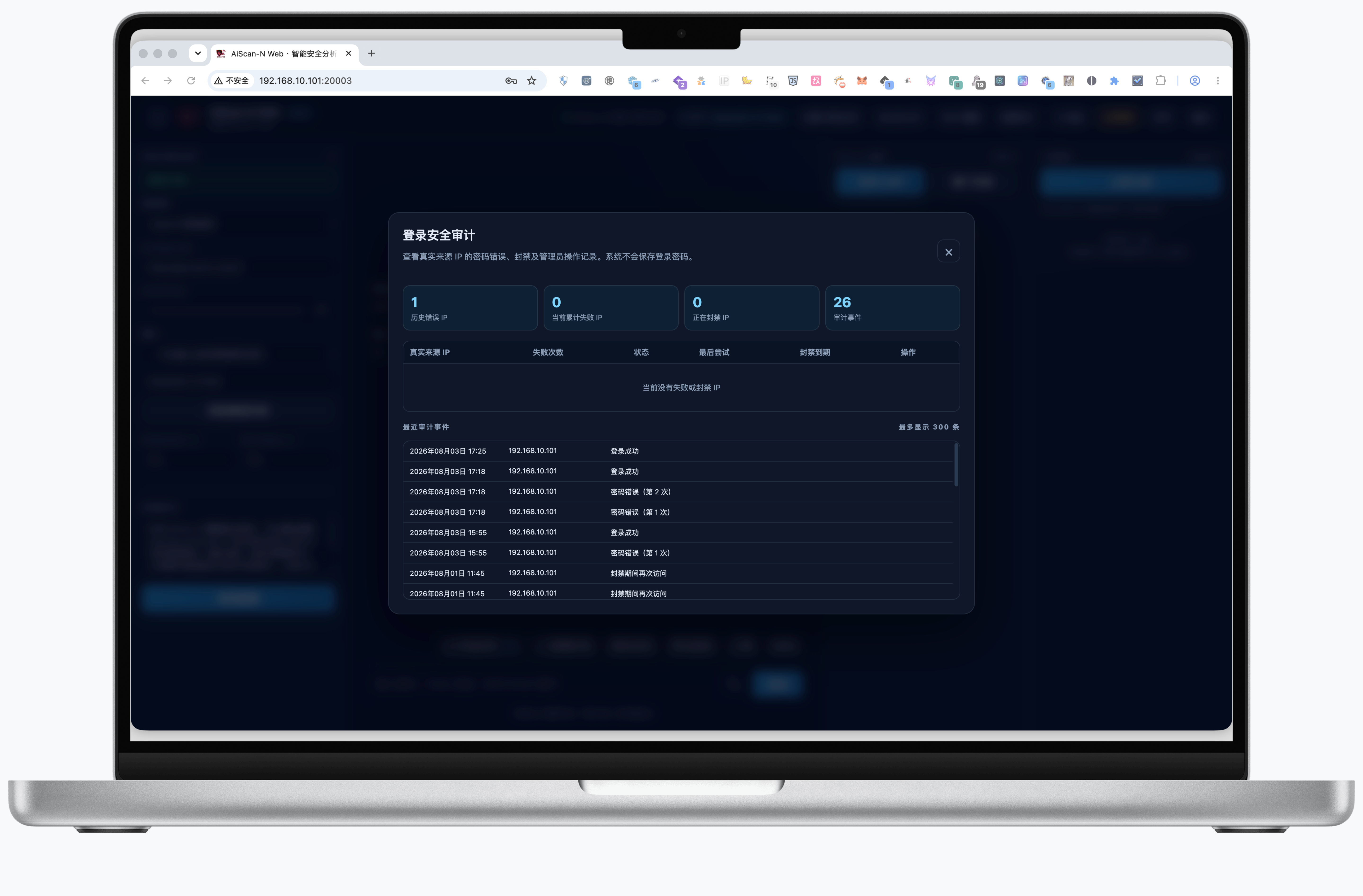Click the 最近审计事件 heading
The image size is (1363, 896).
coord(426,427)
